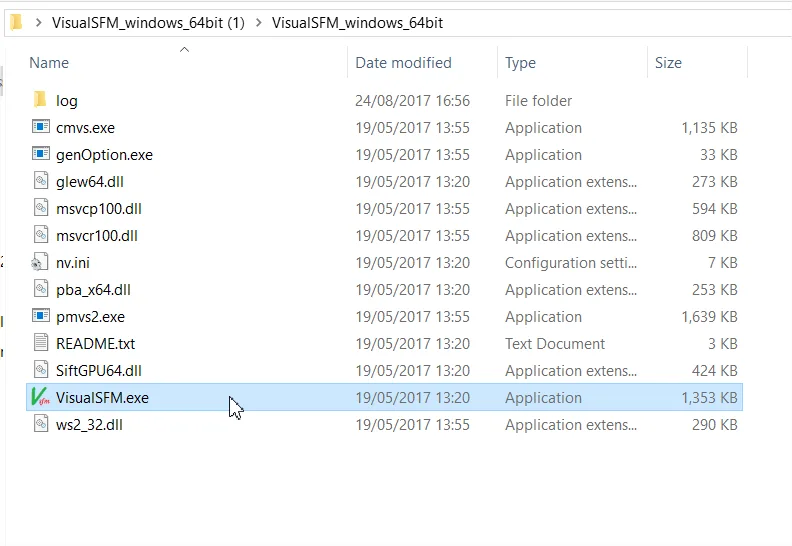Screen dimensions: 792x546
Task: Click the 3 KB size of README.txt
Action: [x=723, y=344]
